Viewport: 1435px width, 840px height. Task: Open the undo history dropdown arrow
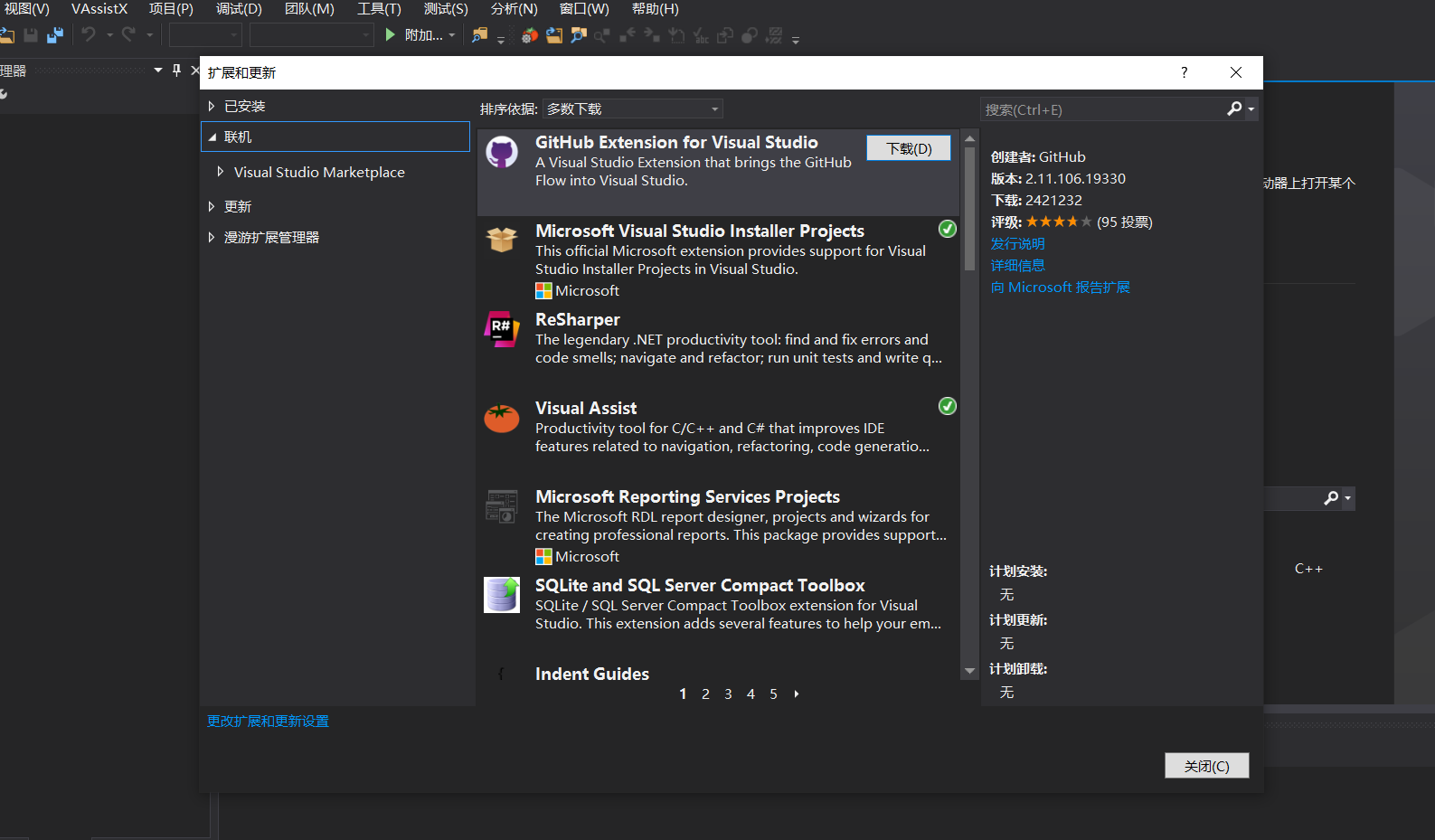(109, 35)
